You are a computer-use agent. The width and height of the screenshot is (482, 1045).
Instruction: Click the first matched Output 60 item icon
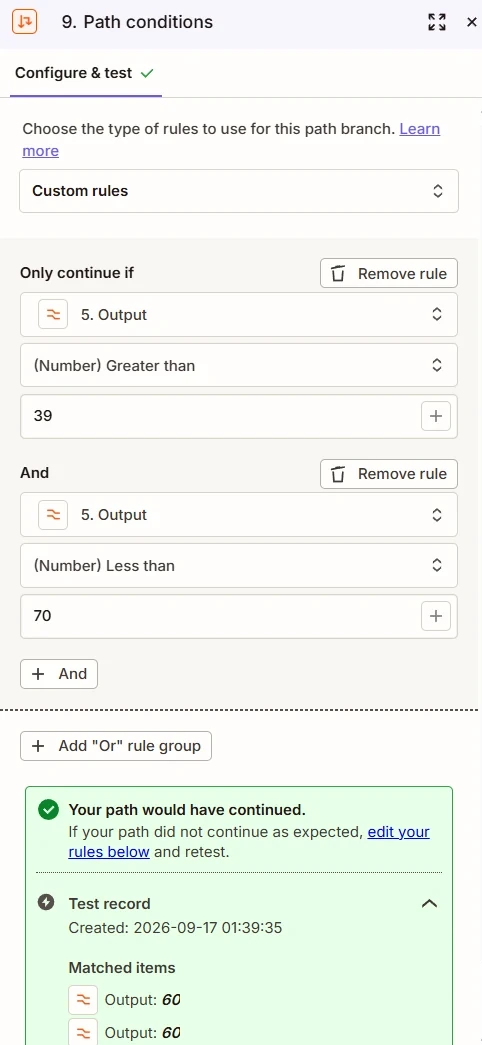pos(83,1000)
